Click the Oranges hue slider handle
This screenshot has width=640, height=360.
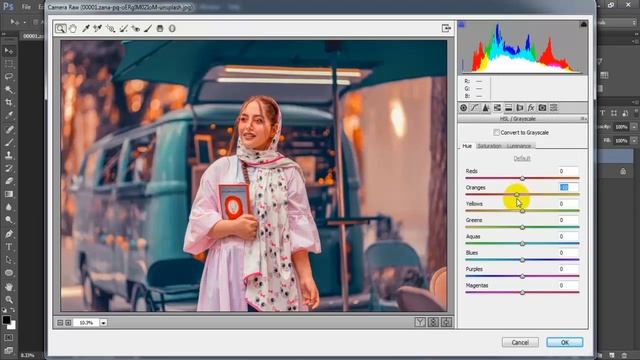point(517,195)
